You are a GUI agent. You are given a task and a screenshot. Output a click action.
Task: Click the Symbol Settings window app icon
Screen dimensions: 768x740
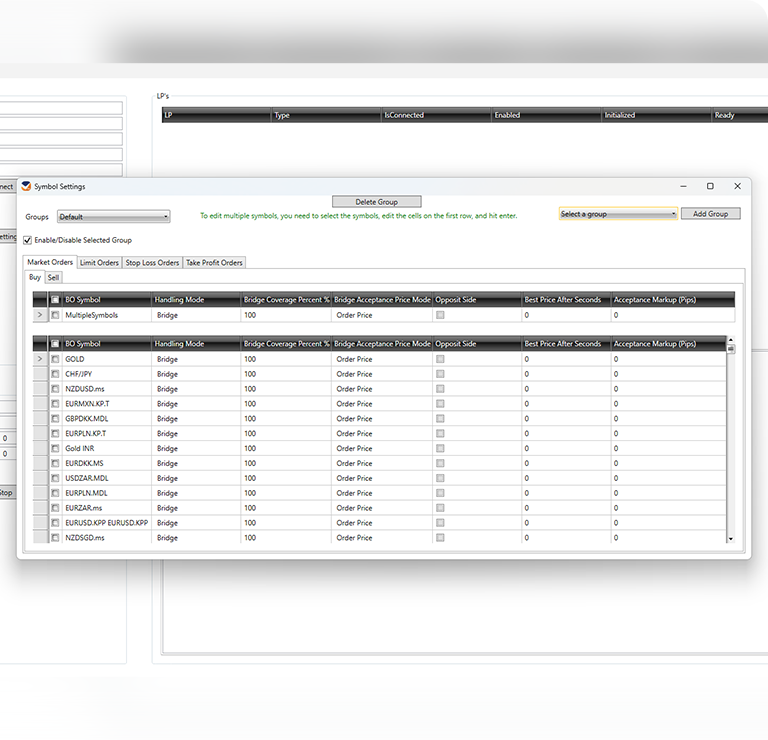tap(26, 186)
